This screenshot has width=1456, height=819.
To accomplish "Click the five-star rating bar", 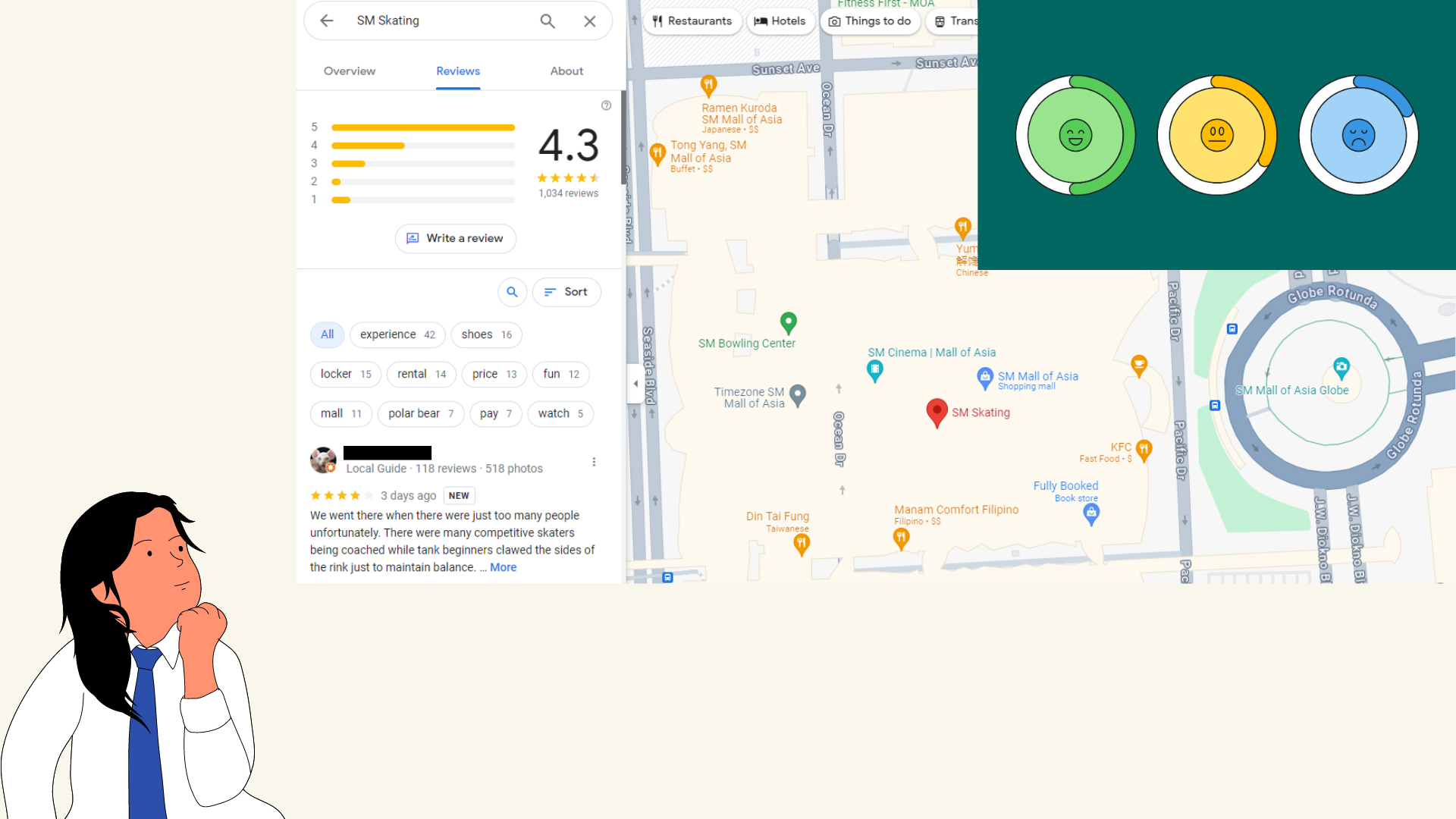I will coord(422,127).
